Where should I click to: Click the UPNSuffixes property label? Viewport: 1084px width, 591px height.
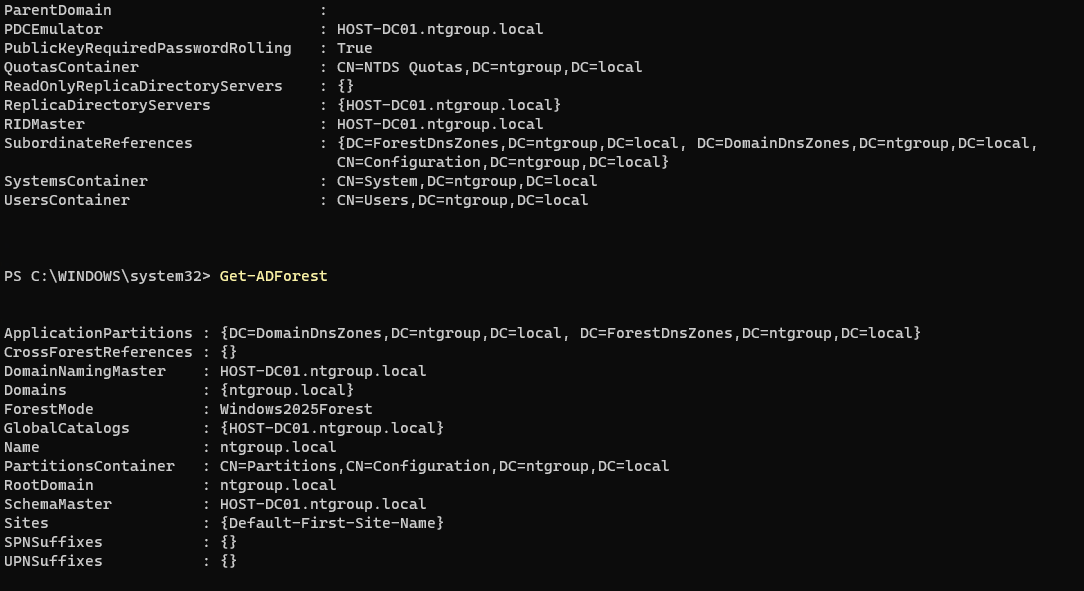coord(53,561)
